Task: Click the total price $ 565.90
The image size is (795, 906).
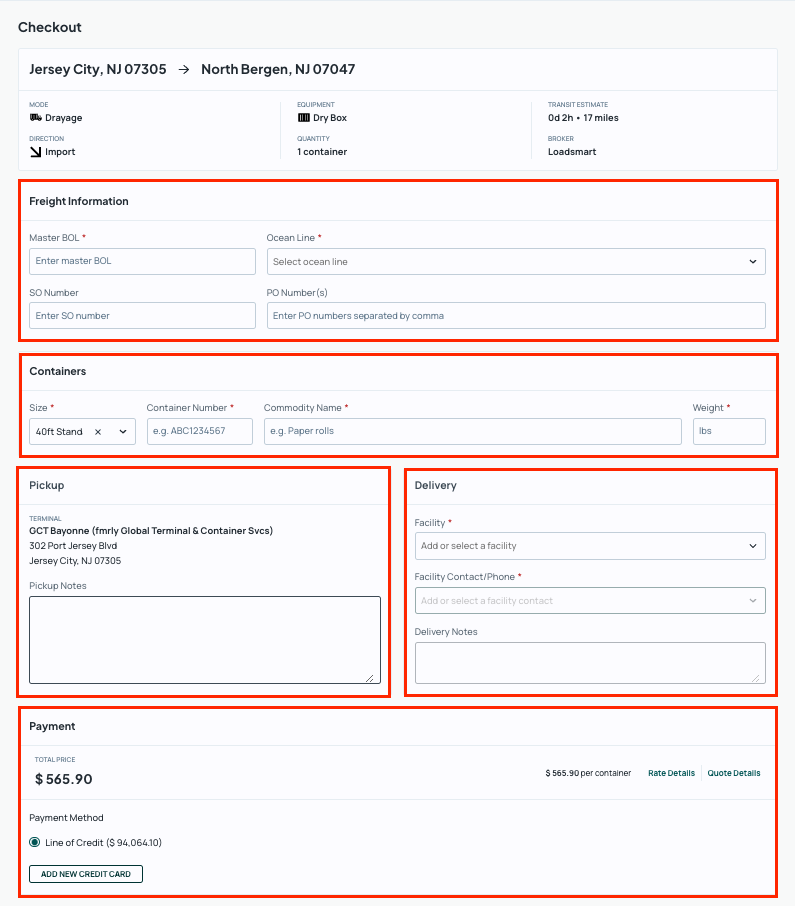Action: click(x=64, y=779)
